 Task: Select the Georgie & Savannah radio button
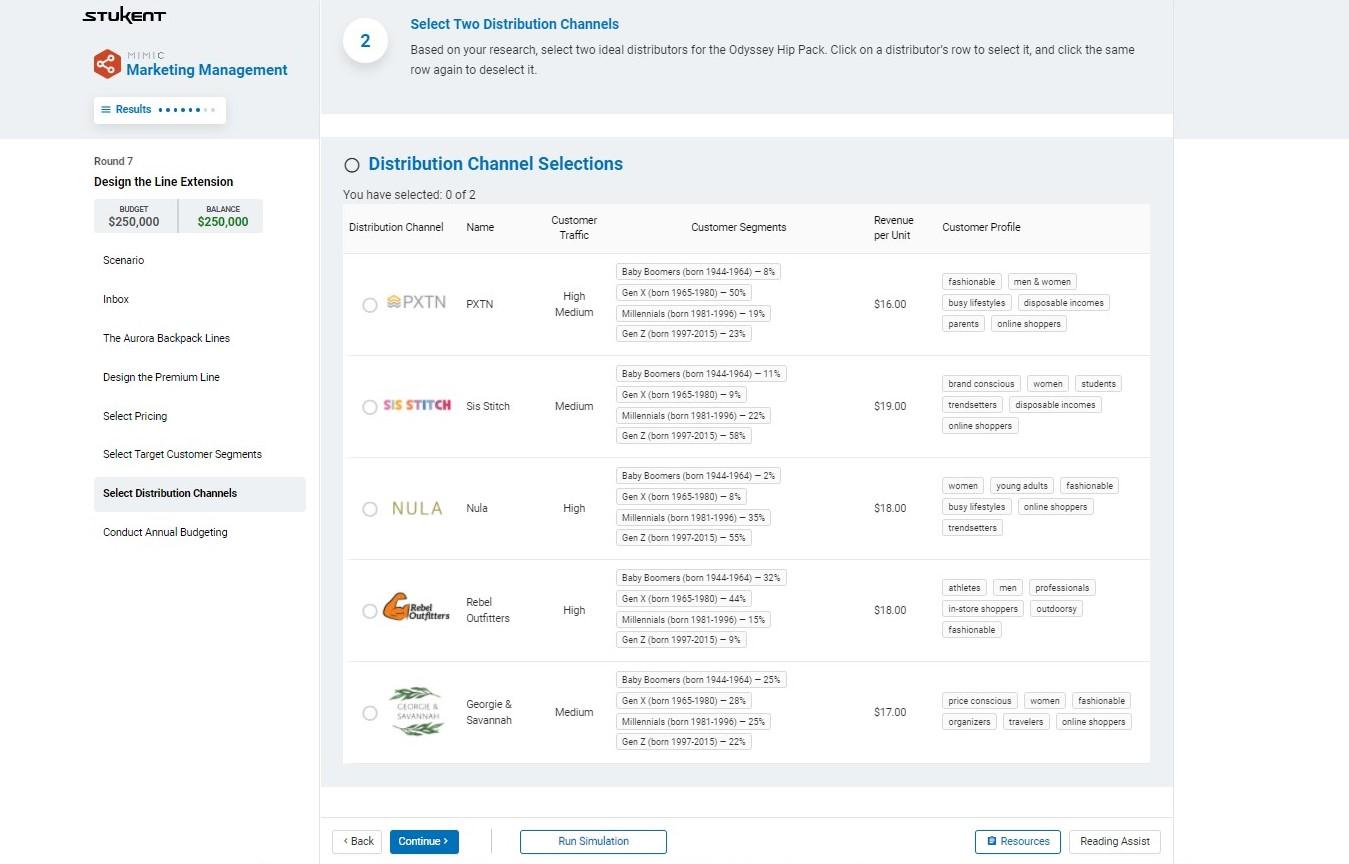(369, 712)
